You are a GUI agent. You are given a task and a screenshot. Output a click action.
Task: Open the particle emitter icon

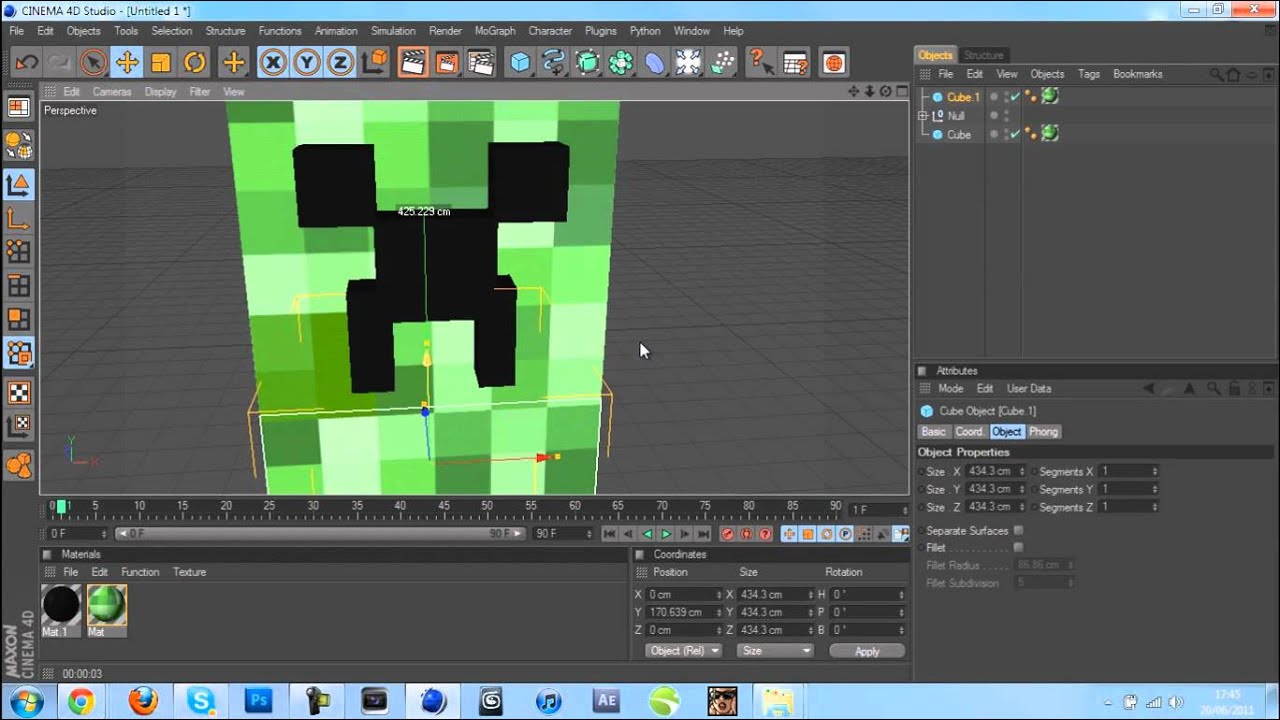click(x=722, y=63)
